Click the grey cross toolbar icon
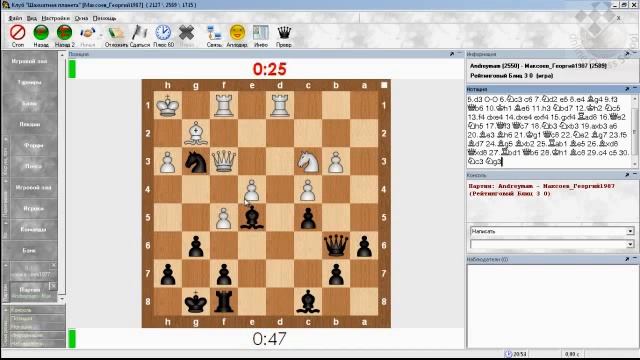 click(187, 33)
